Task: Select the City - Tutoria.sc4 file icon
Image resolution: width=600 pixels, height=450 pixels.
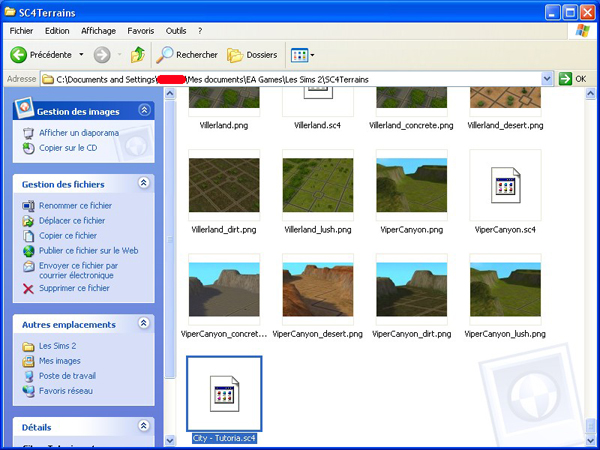Action: [x=224, y=394]
